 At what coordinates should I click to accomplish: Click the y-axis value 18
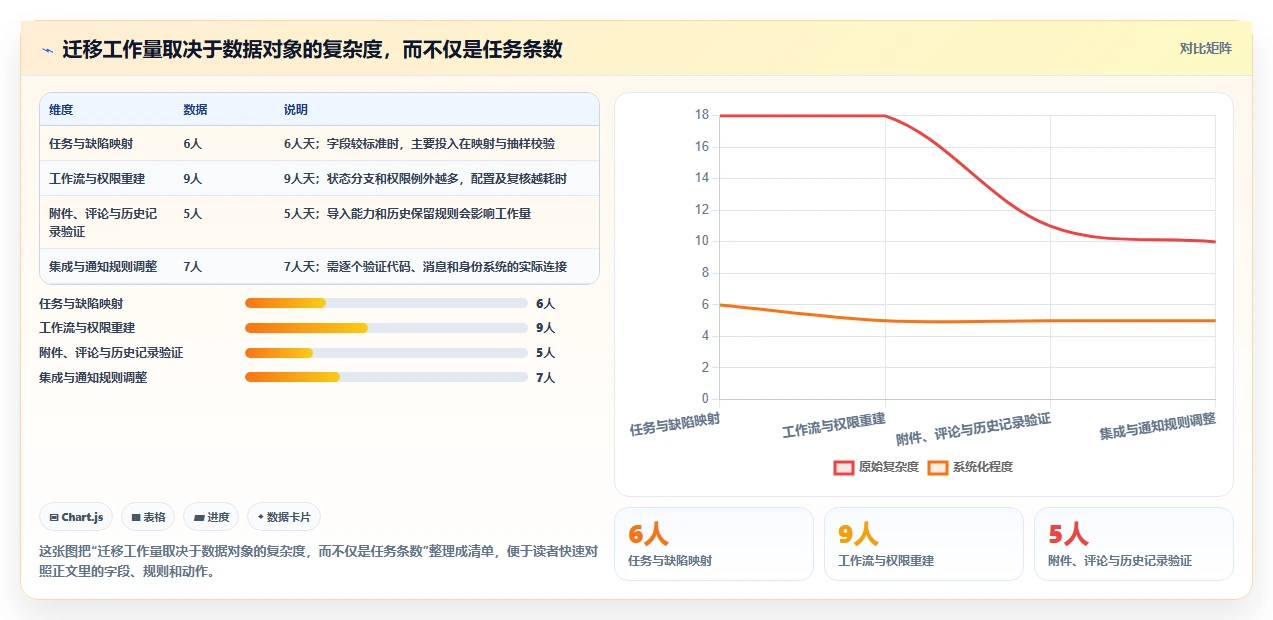[x=701, y=115]
